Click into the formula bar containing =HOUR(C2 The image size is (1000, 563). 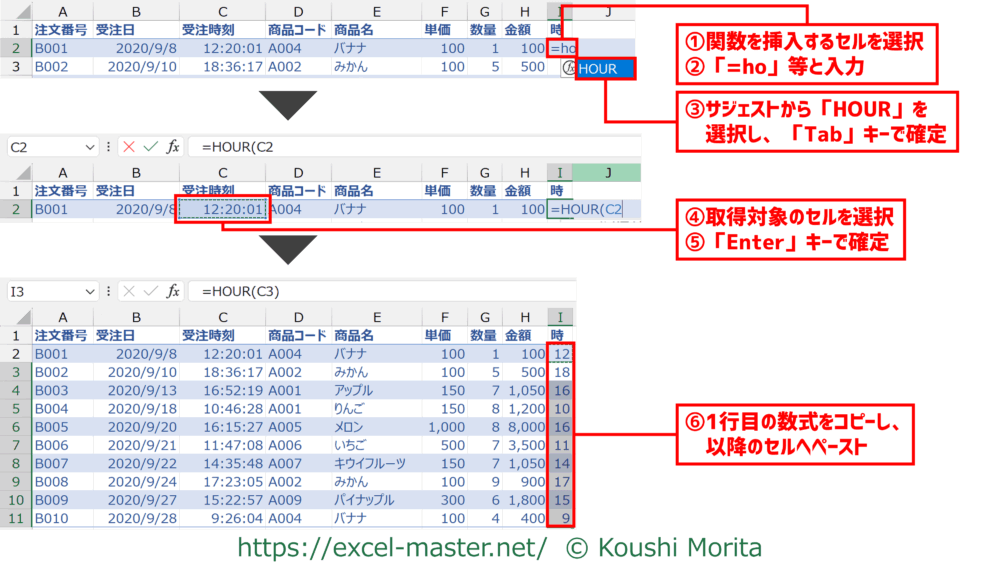400,147
